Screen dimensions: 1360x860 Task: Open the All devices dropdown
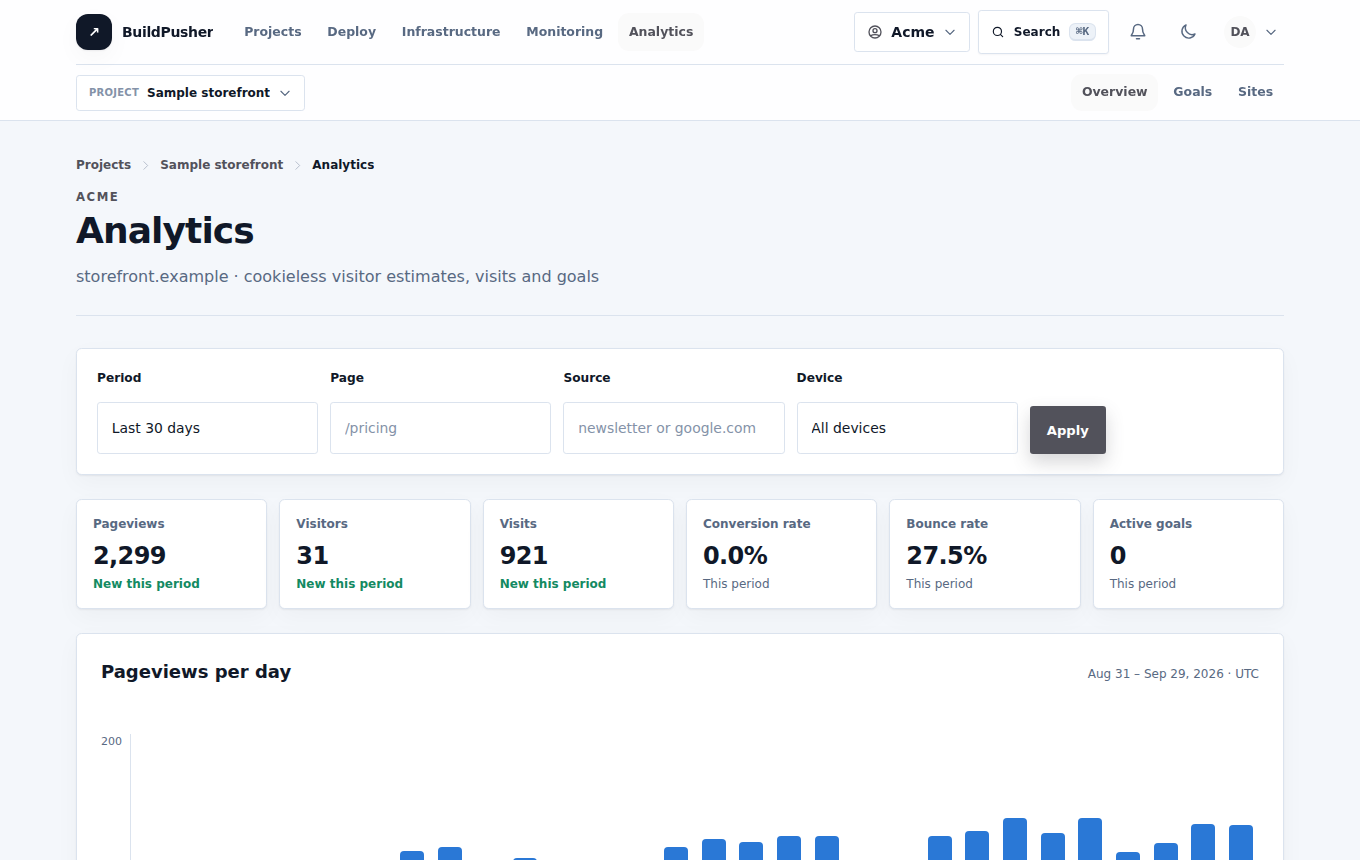pos(907,428)
